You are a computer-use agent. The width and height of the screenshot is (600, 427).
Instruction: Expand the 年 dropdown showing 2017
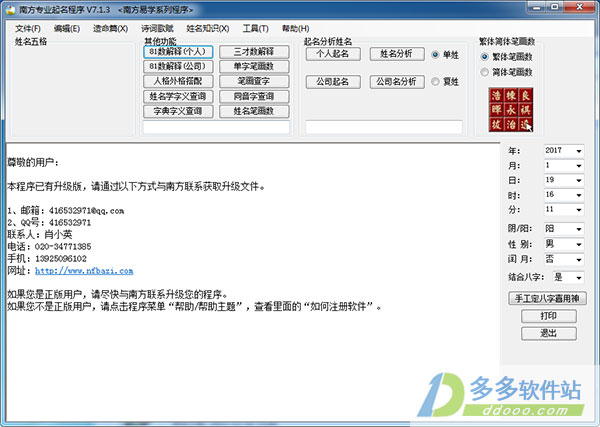(579, 151)
